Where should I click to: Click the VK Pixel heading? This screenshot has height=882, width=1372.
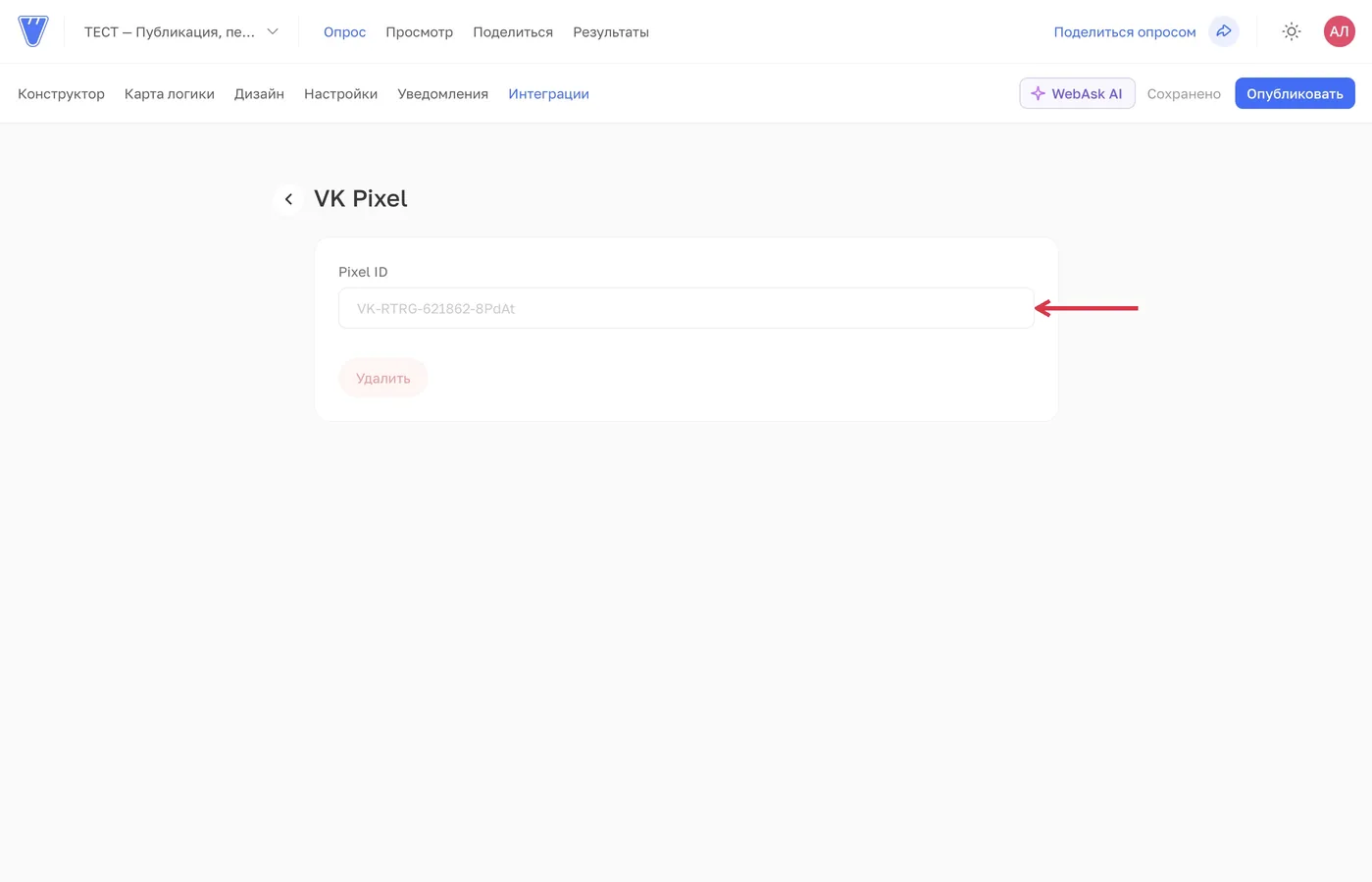[360, 198]
